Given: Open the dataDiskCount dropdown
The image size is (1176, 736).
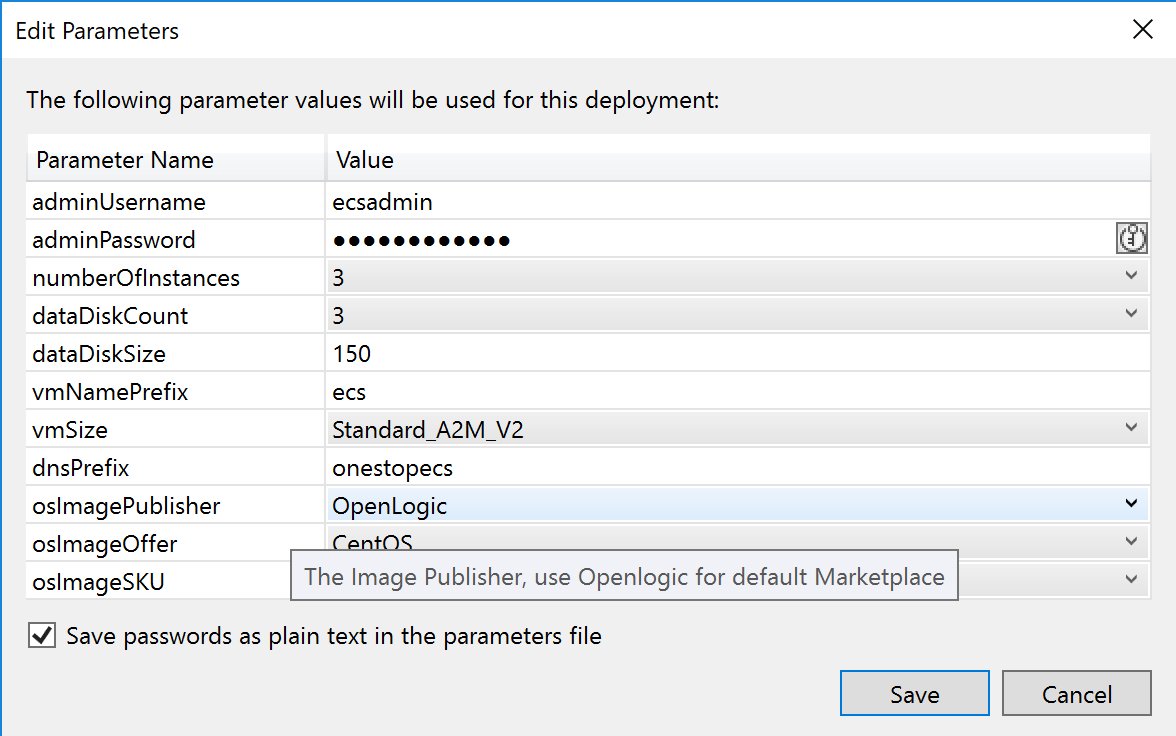Looking at the screenshot, I should click(x=1131, y=313).
